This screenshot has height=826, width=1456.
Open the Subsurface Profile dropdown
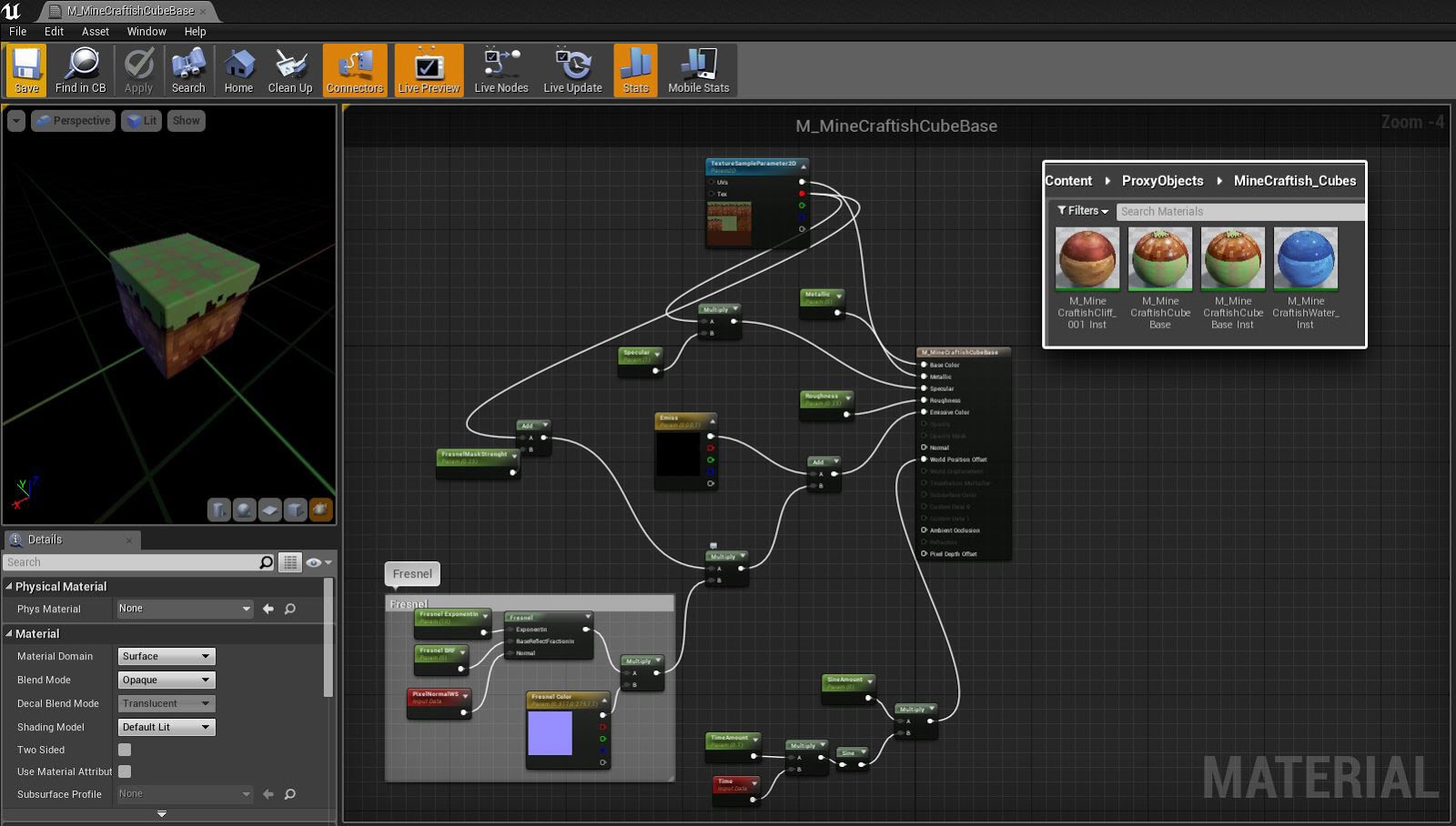coord(185,794)
